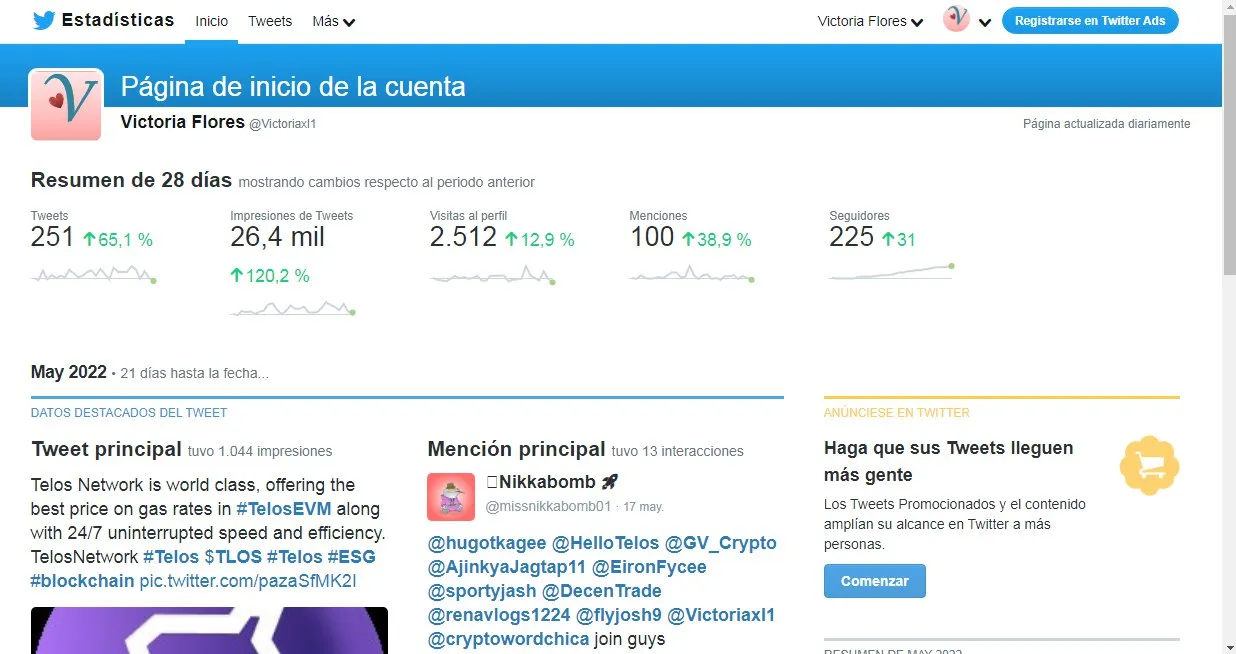1236x654 pixels.
Task: Click the profile avatar in top bar
Action: point(956,19)
